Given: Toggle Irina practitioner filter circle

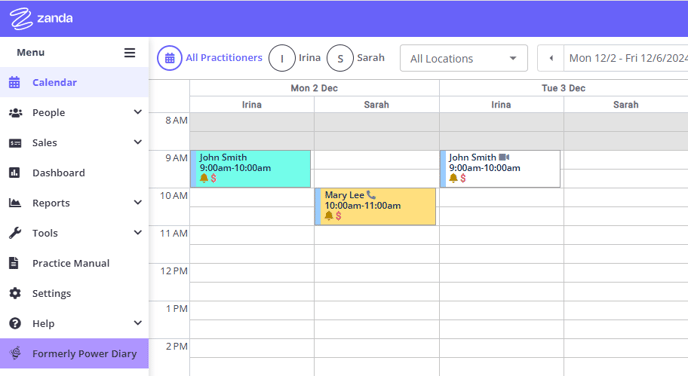Looking at the screenshot, I should click(x=282, y=58).
